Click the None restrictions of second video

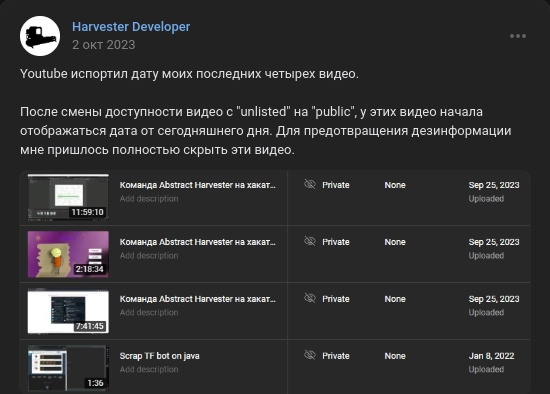tap(395, 242)
